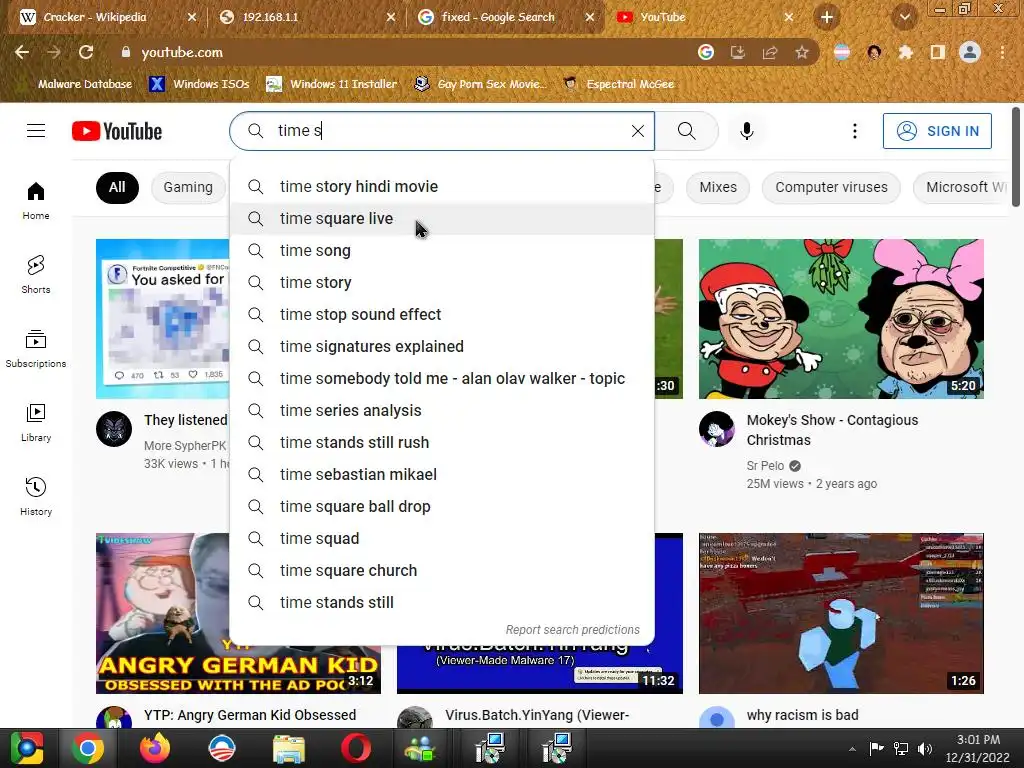
Task: Open History in the sidebar
Action: [x=36, y=496]
